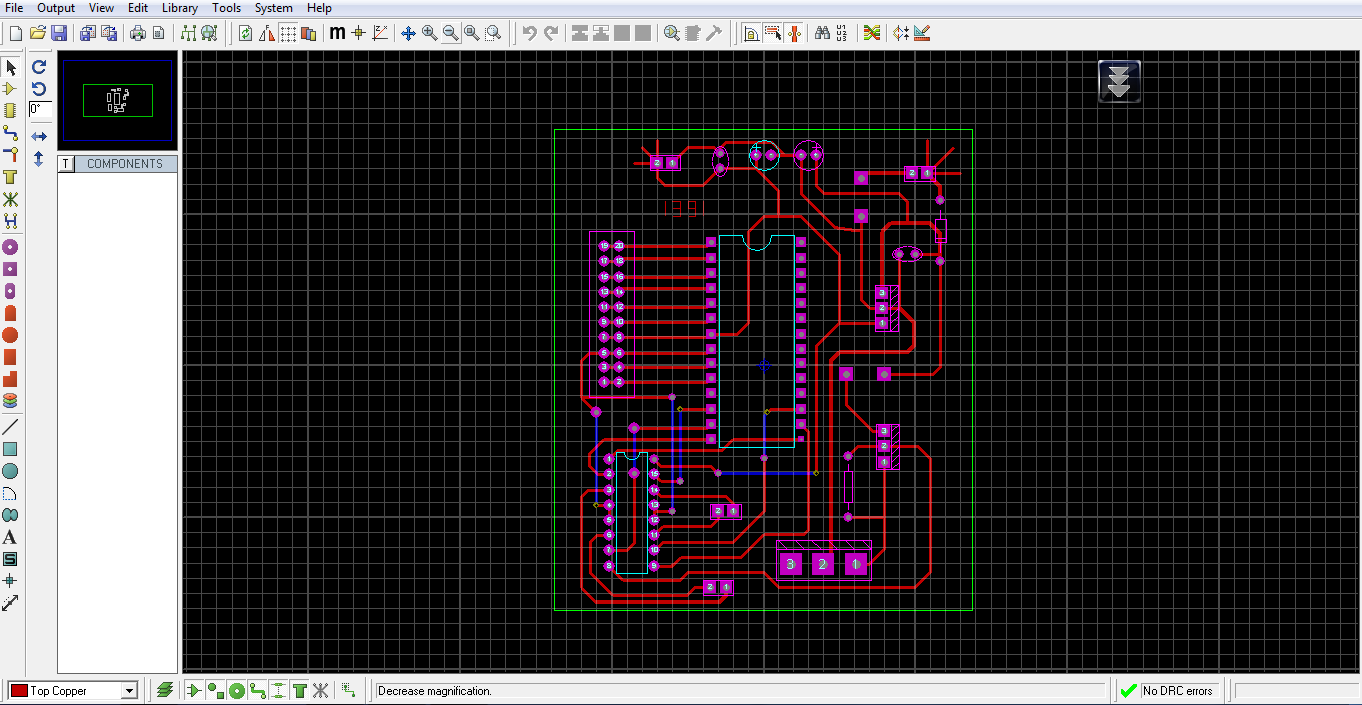Click the red Top Copper color swatch

18,691
